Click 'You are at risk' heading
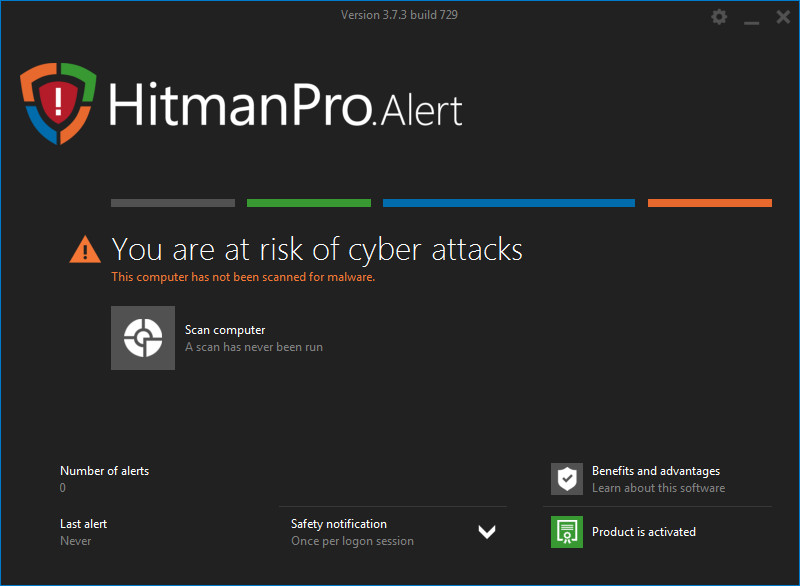Image resolution: width=800 pixels, height=586 pixels. pos(317,249)
